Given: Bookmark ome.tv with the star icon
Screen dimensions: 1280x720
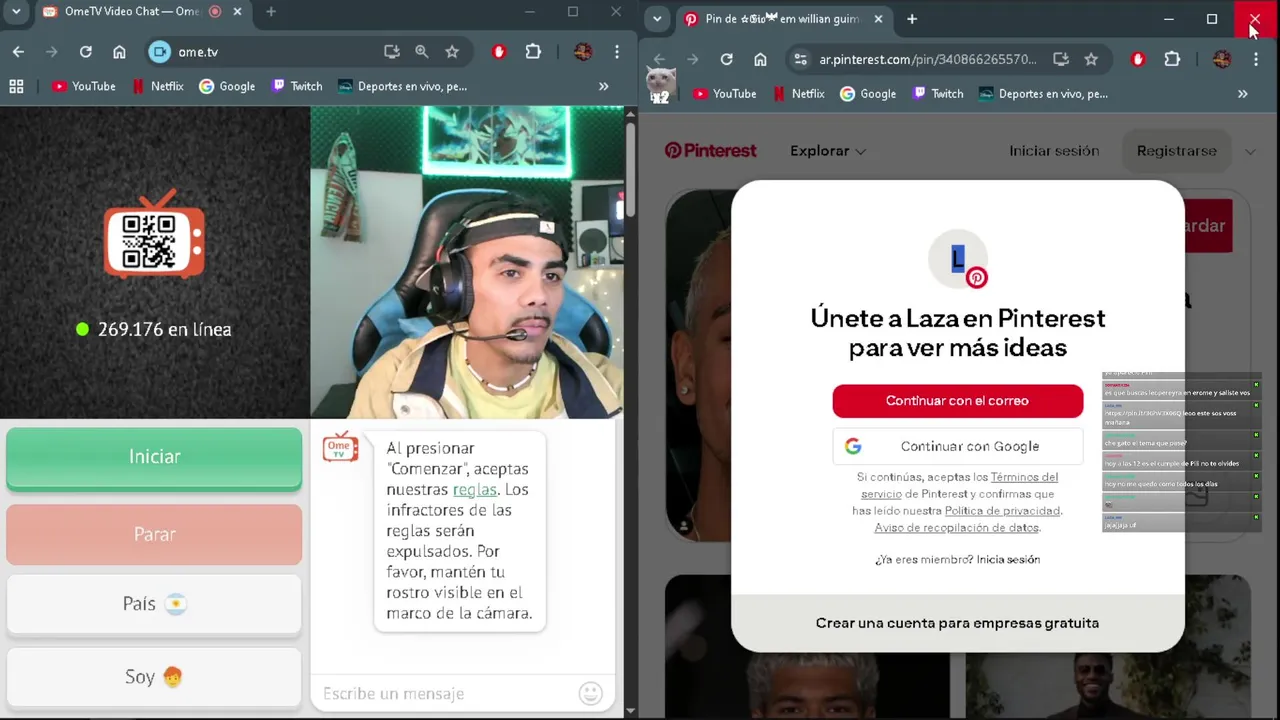Looking at the screenshot, I should 452,52.
